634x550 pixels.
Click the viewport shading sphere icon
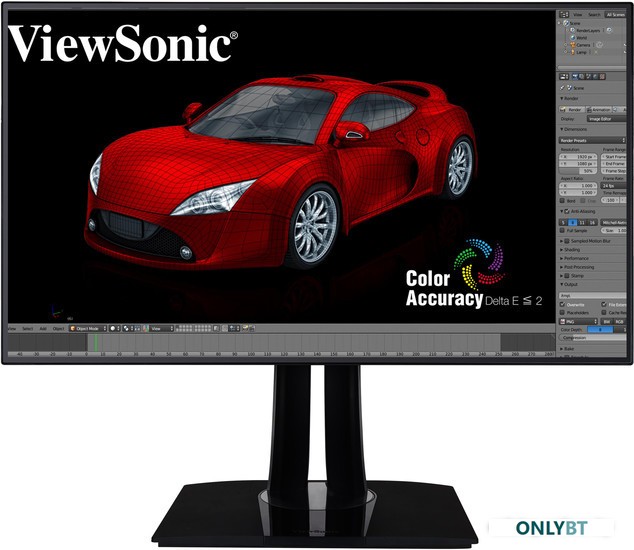113,328
